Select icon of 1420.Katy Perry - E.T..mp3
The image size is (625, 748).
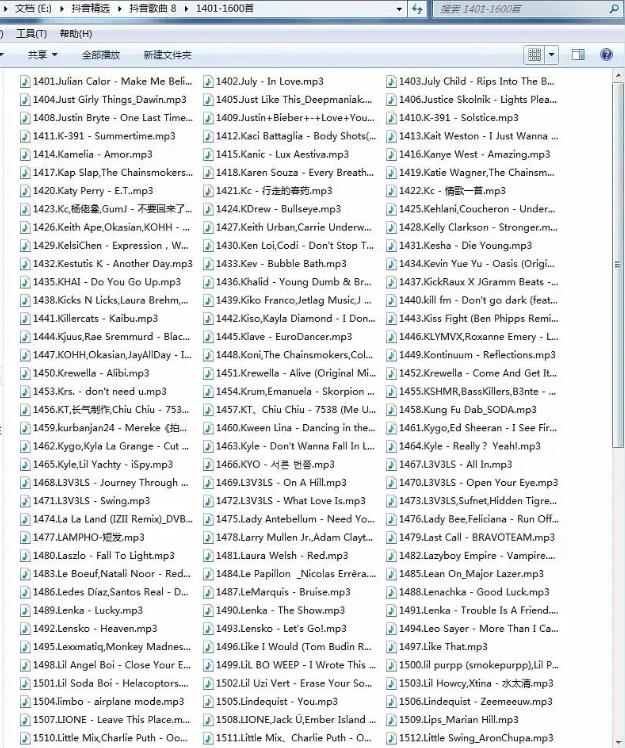[25, 191]
